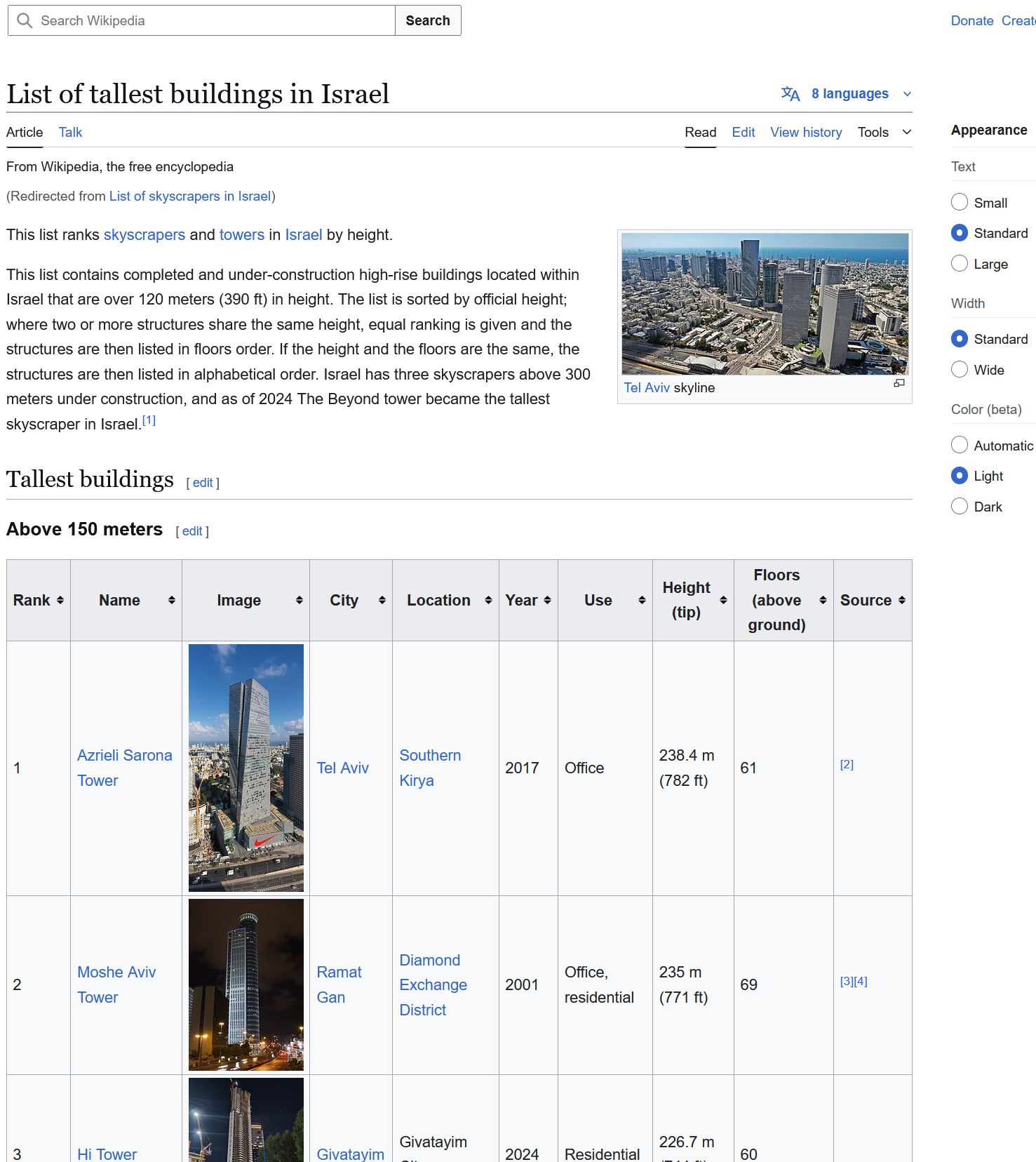Sort table by Location column arrows

point(489,600)
